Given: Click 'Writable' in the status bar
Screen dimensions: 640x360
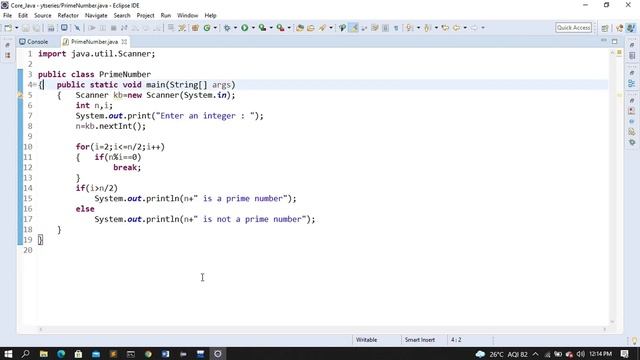Looking at the screenshot, I should coord(367,340).
